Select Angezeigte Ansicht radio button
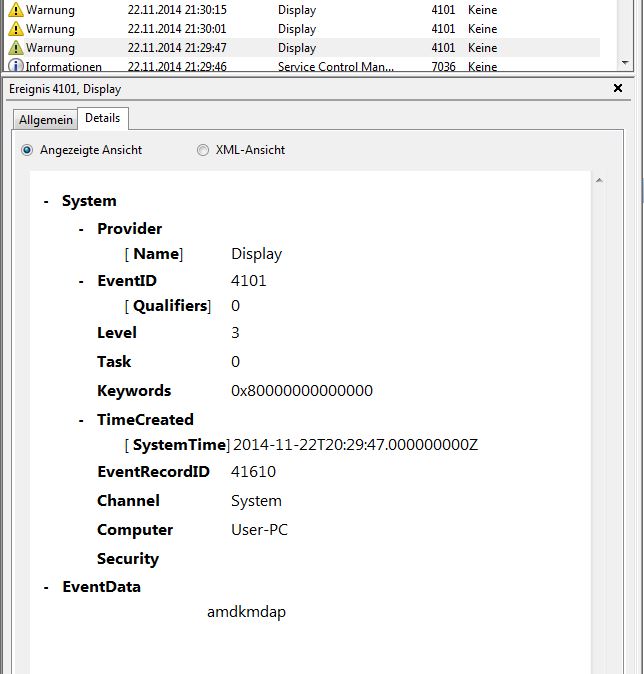Viewport: 644px width, 674px height. [27, 150]
